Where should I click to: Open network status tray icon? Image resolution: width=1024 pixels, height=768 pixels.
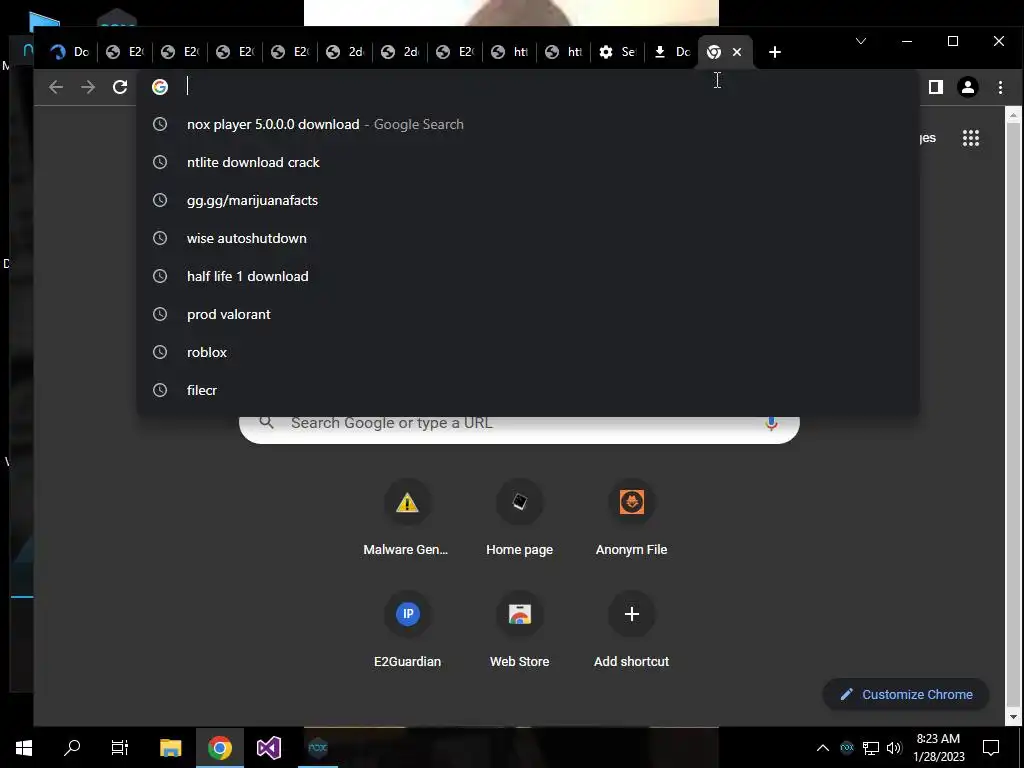(x=871, y=748)
